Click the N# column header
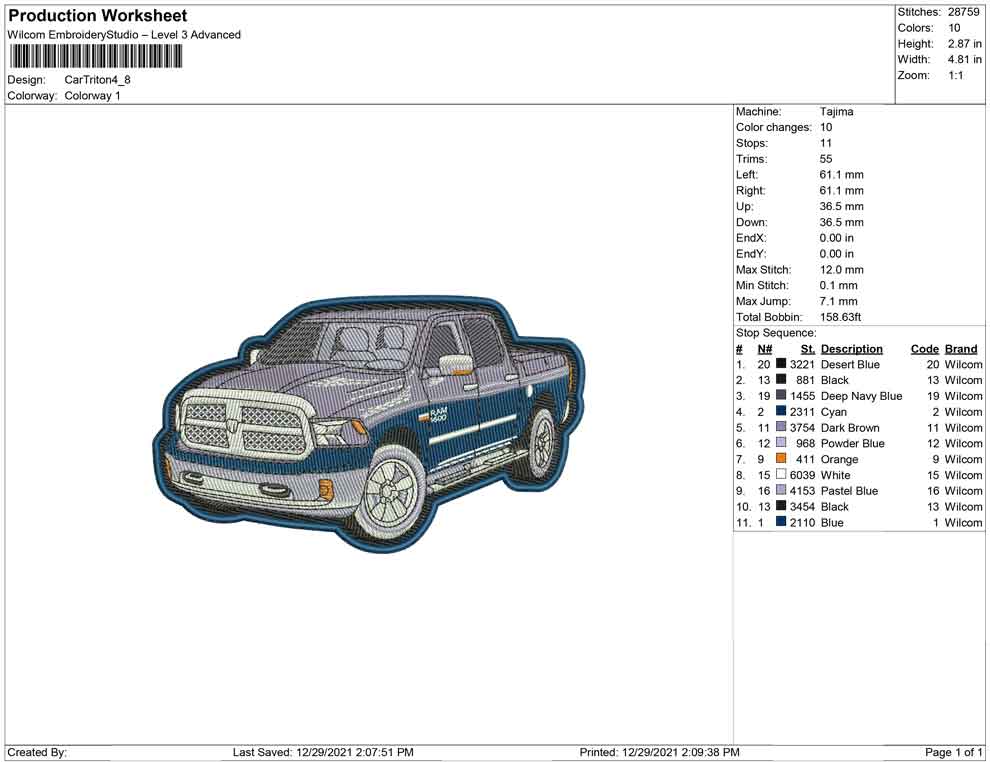The image size is (990, 762). coord(765,349)
